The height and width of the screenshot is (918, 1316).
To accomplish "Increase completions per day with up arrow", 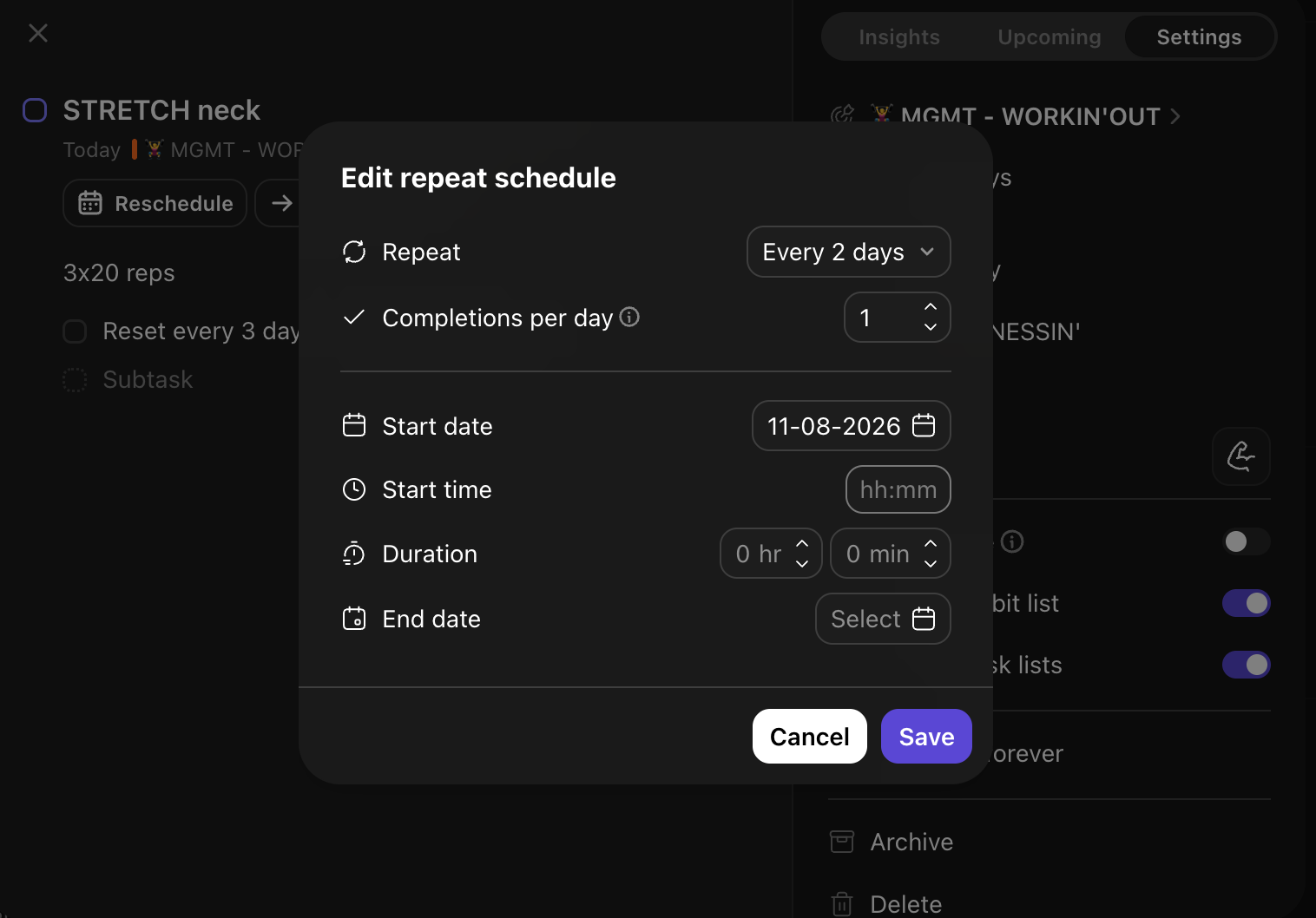I will (931, 306).
